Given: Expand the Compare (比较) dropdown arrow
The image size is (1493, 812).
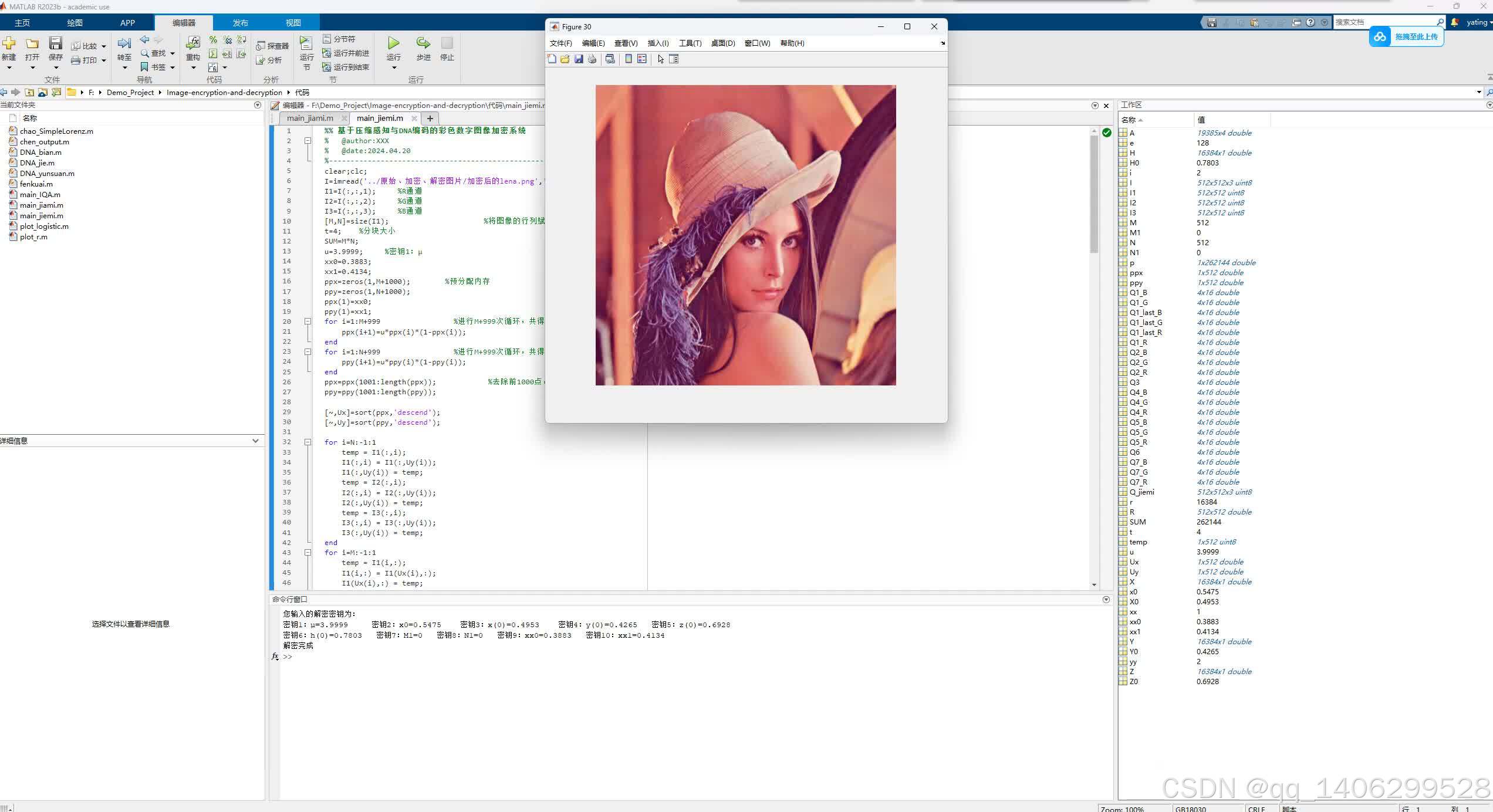Looking at the screenshot, I should [104, 46].
